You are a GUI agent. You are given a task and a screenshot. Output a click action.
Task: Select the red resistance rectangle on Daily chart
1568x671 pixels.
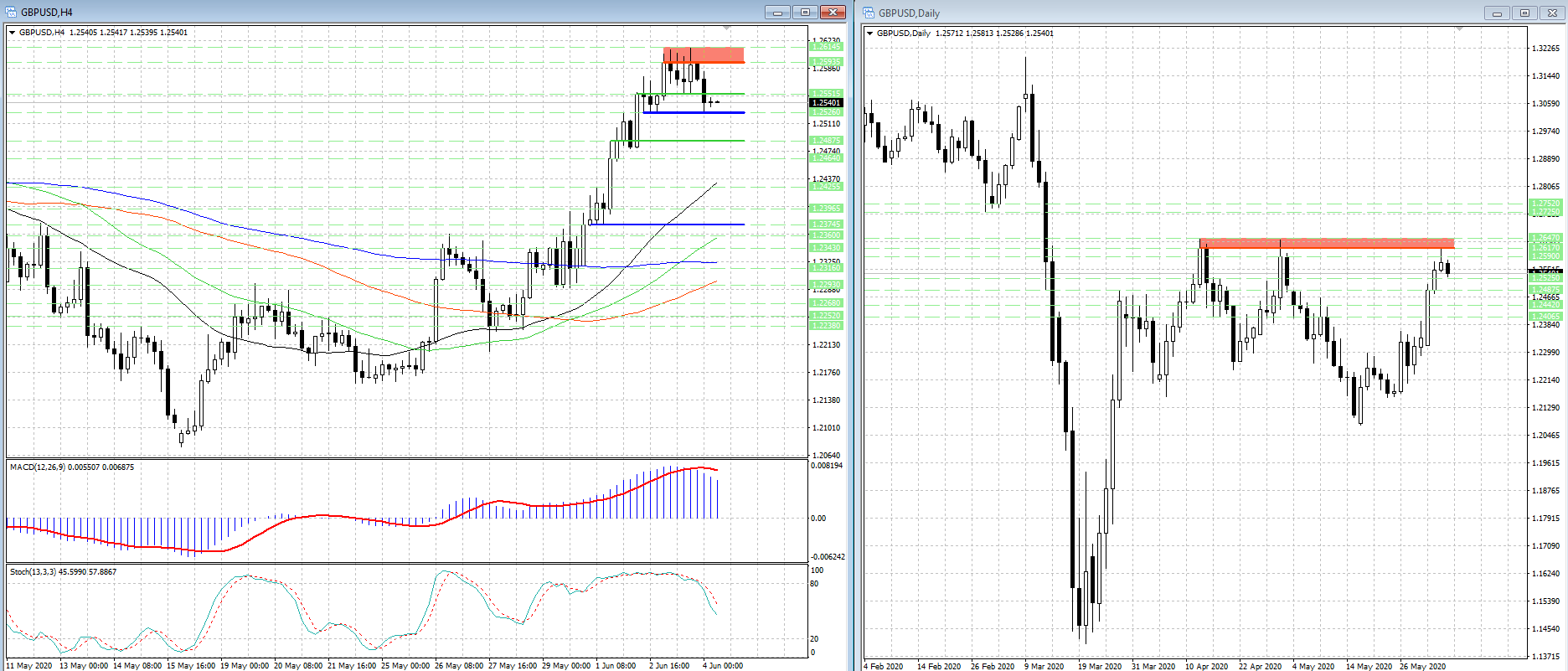tap(1326, 244)
